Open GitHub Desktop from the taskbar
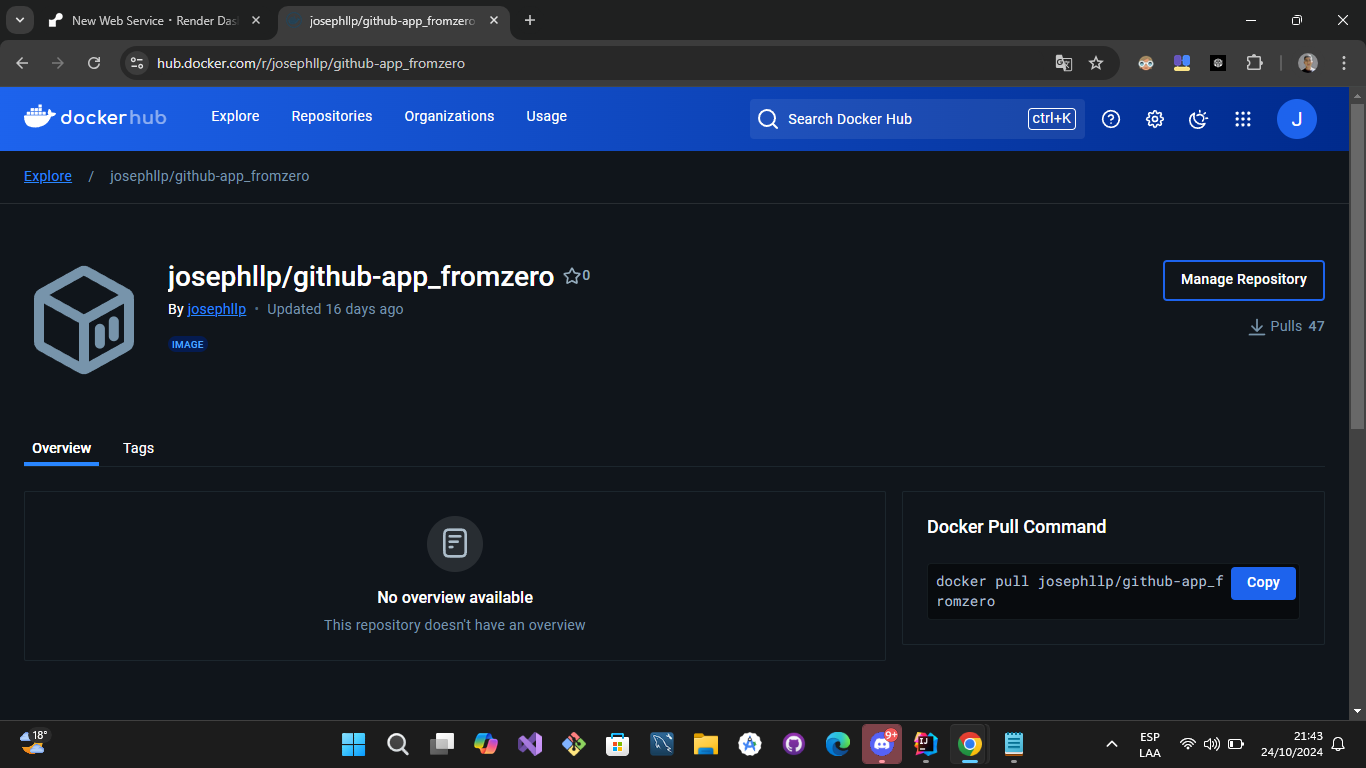The image size is (1366, 768). [x=793, y=744]
